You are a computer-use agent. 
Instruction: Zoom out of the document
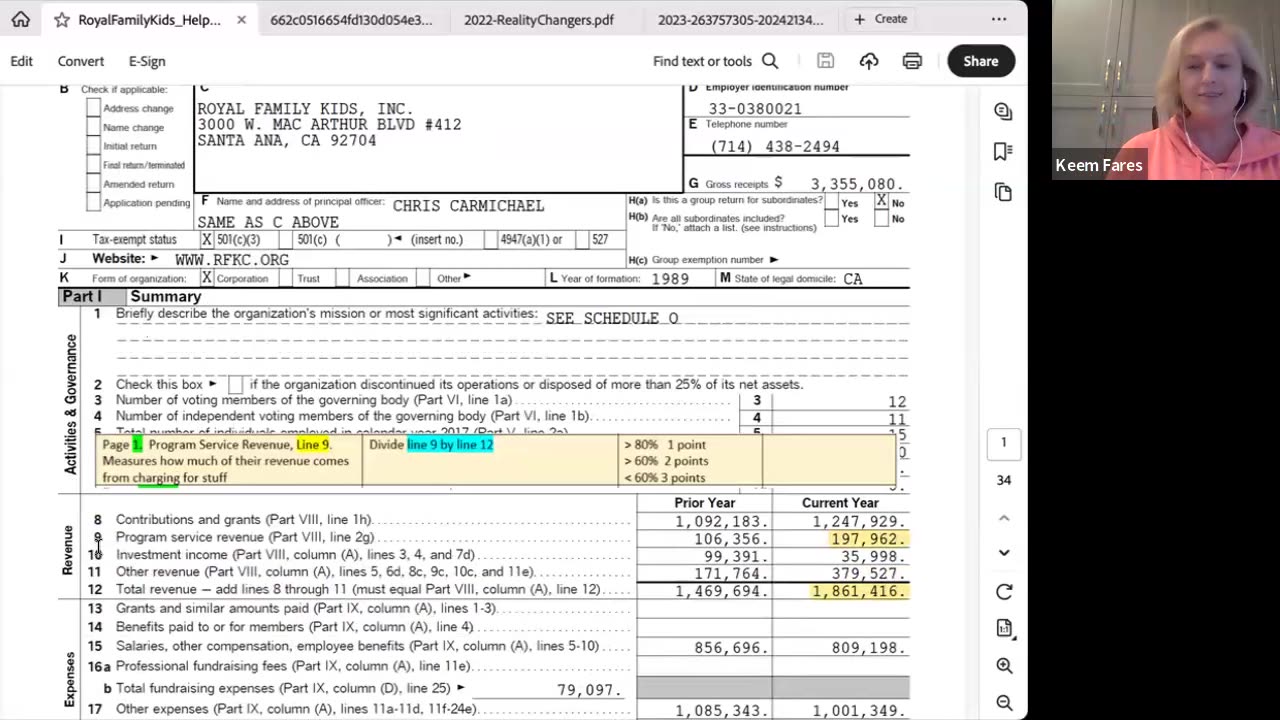click(x=1004, y=703)
